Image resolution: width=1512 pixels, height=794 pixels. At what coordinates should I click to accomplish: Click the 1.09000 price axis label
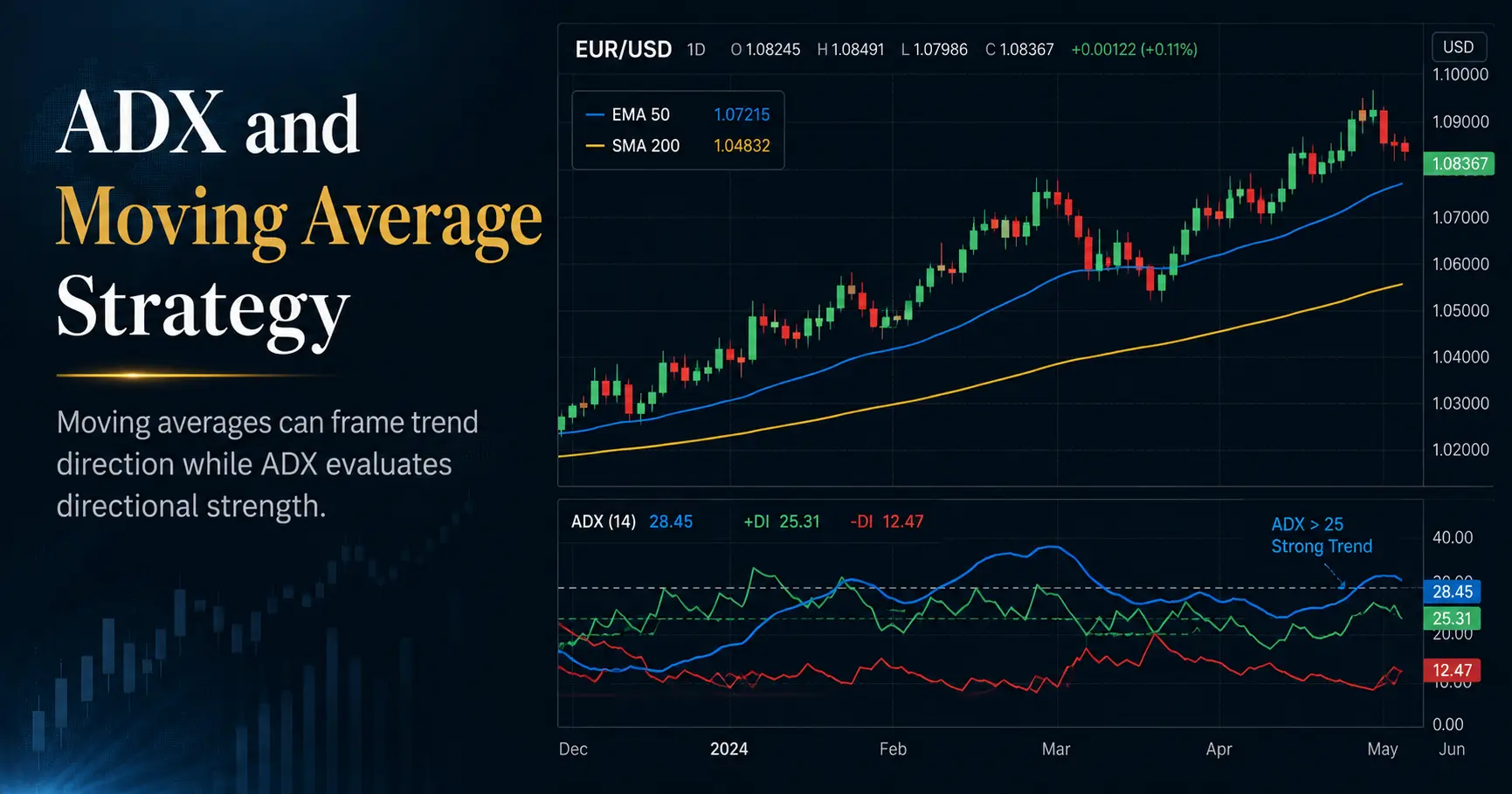(x=1460, y=121)
